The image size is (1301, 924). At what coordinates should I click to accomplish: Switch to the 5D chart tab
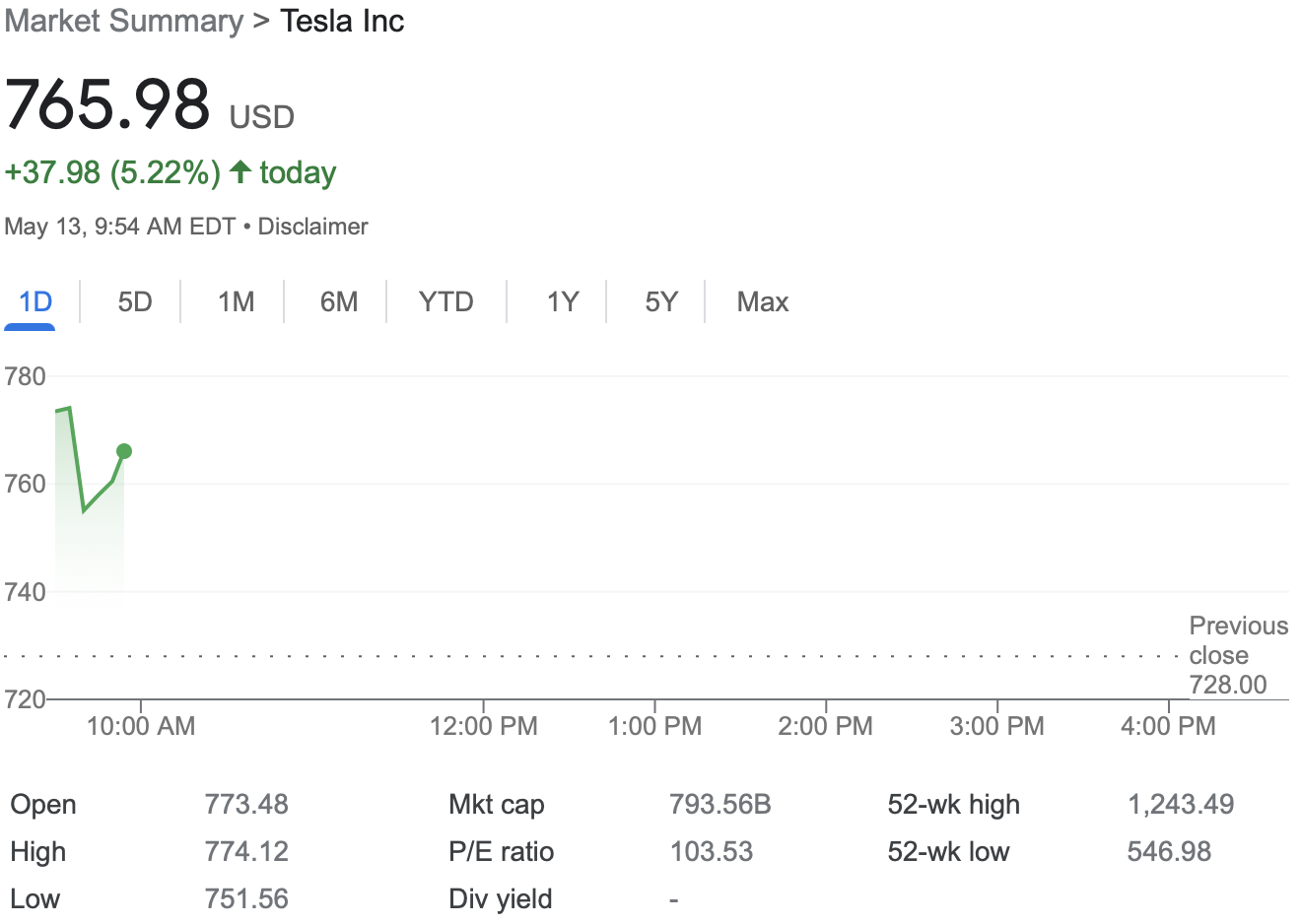point(135,301)
